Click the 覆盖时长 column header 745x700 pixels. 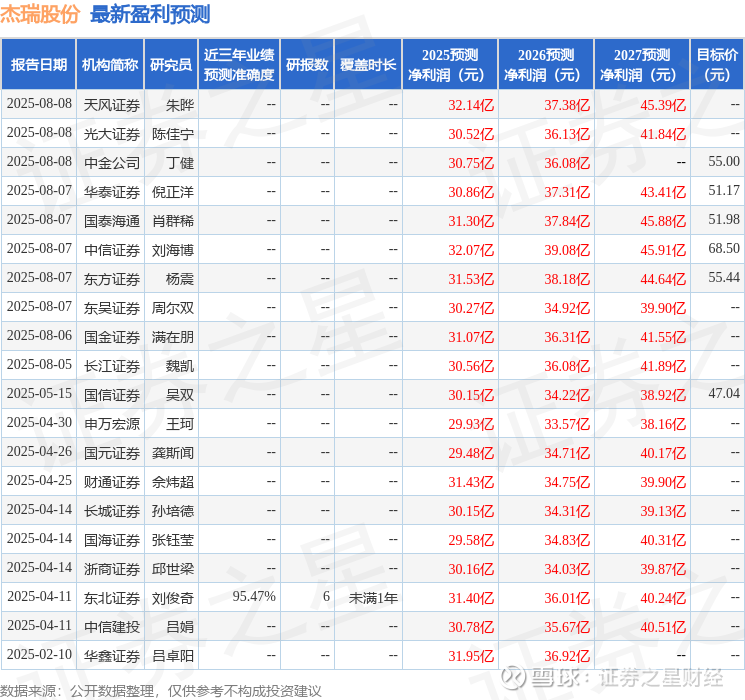click(368, 65)
